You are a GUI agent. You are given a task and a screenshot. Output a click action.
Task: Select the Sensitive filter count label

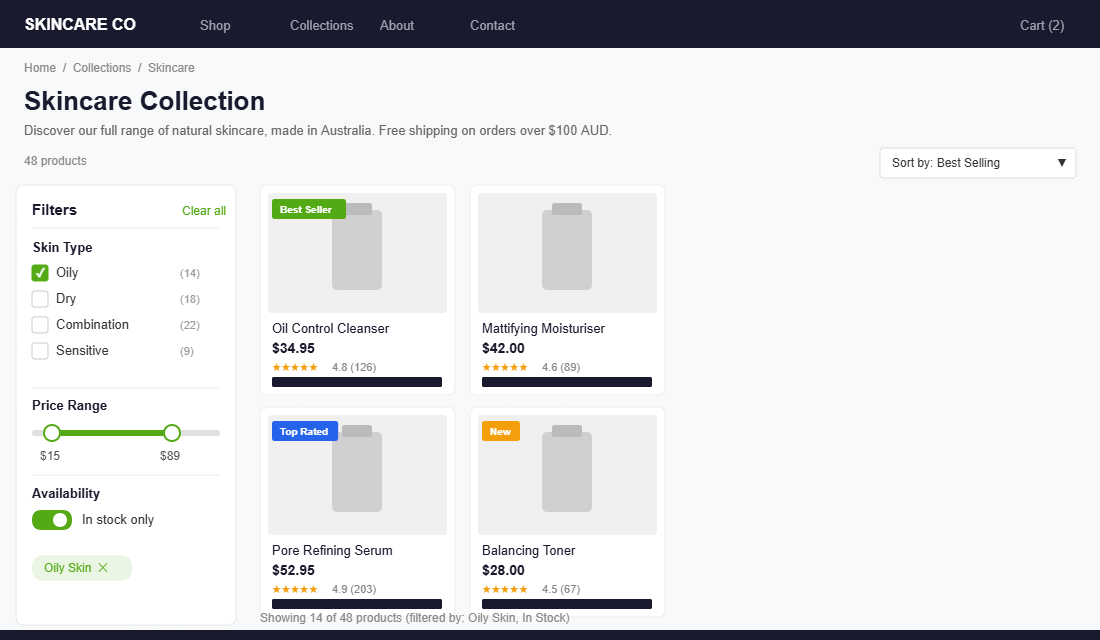pyautogui.click(x=186, y=350)
